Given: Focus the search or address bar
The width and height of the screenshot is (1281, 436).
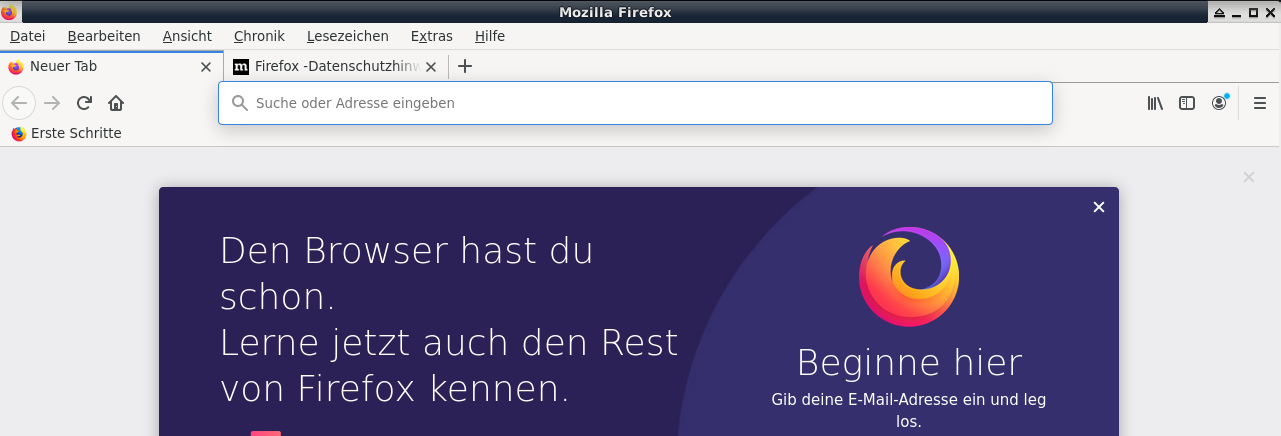Looking at the screenshot, I should pos(635,103).
